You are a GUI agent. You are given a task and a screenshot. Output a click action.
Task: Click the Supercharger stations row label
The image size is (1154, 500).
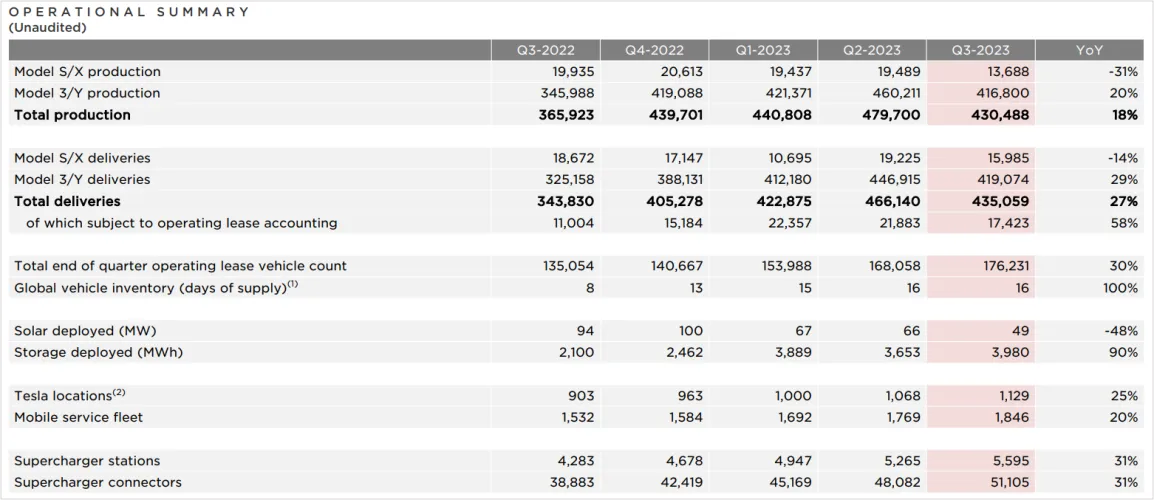[87, 461]
